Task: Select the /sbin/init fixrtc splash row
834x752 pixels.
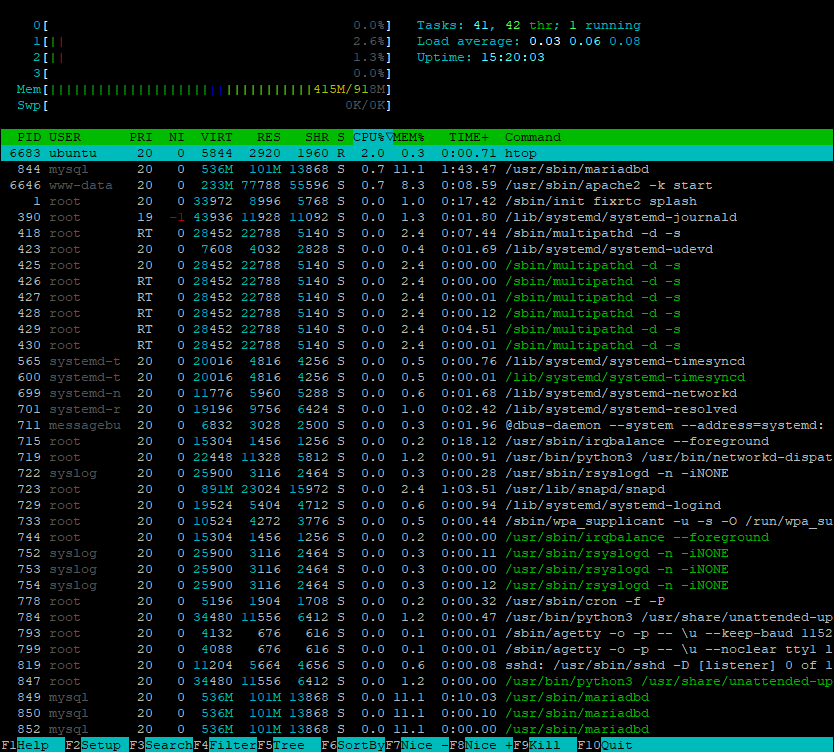Action: click(x=417, y=201)
